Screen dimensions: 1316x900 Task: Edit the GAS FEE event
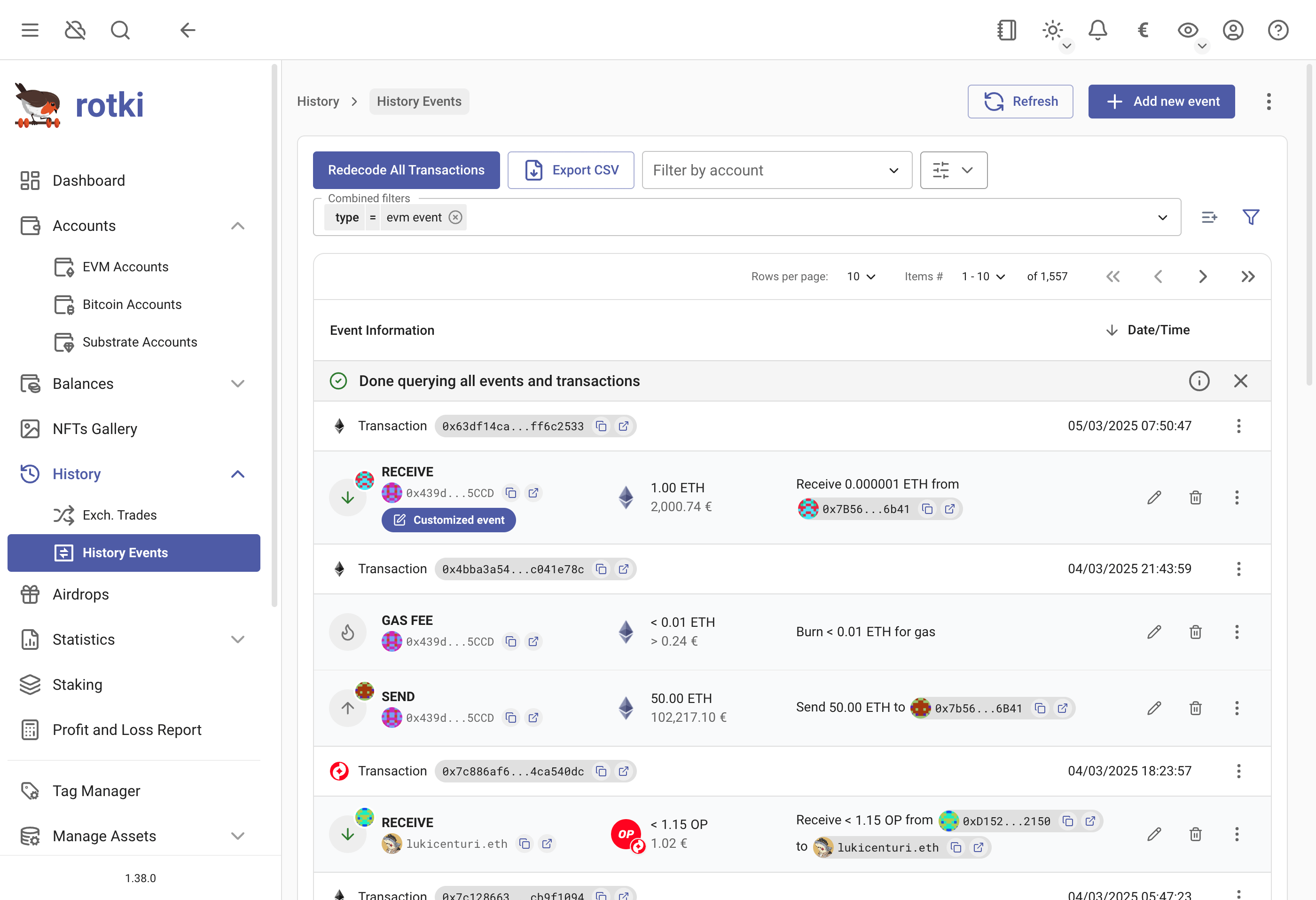pos(1155,632)
